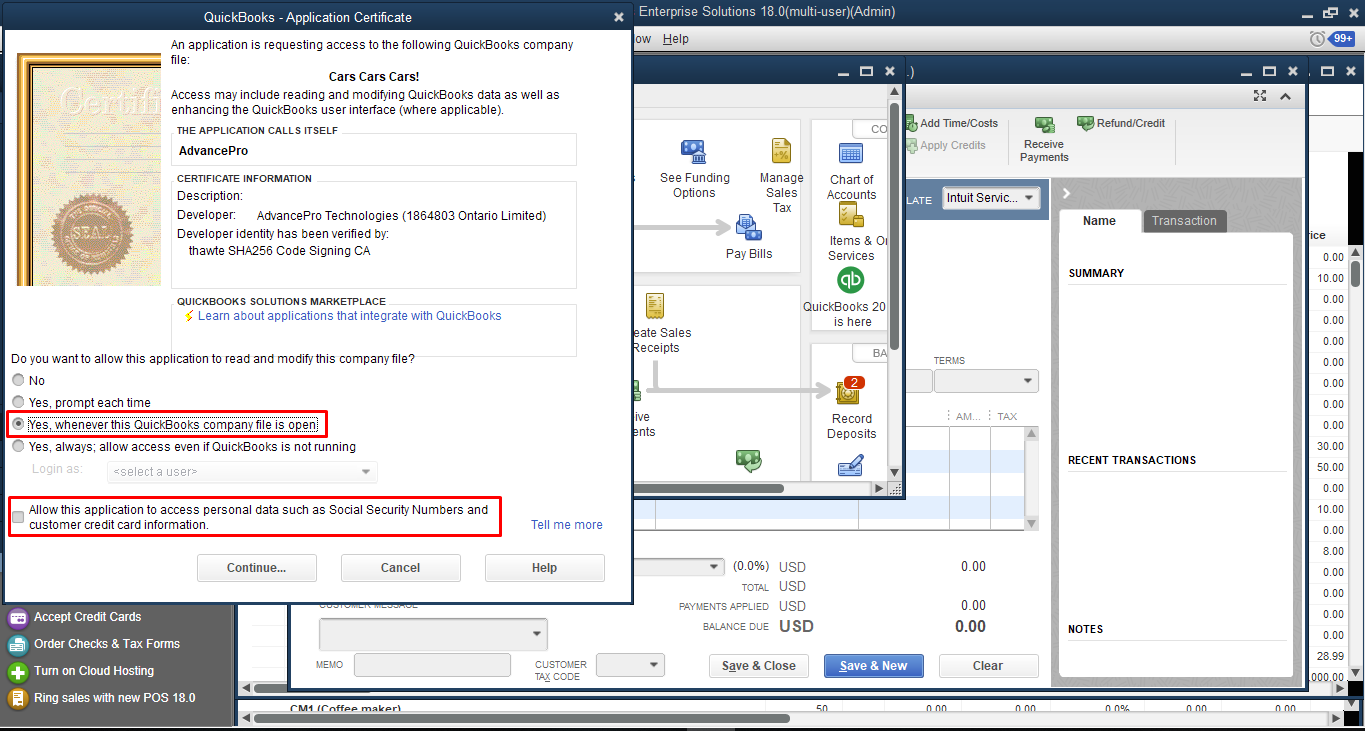
Task: Switch to the Transaction tab
Action: 1184,221
